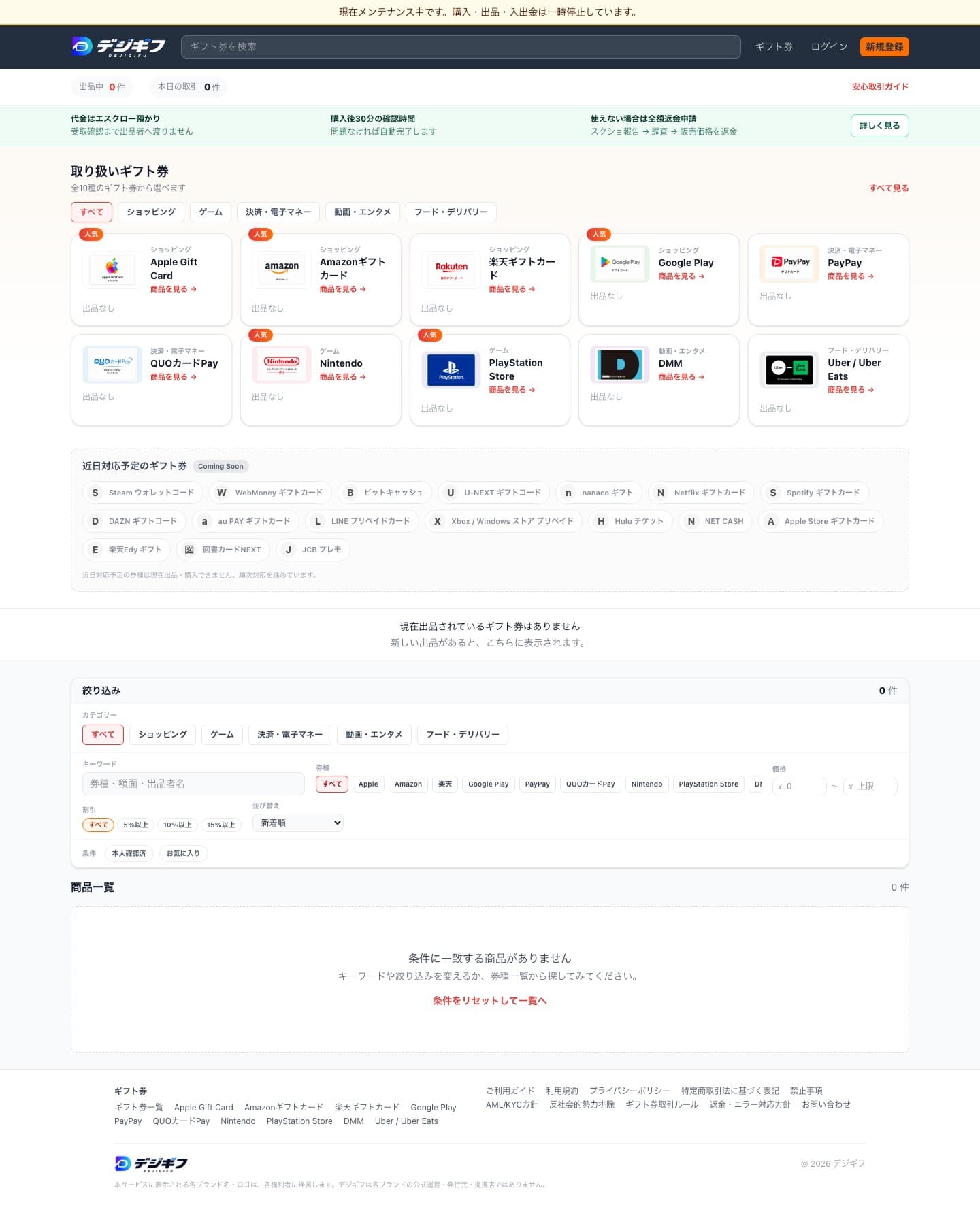Open the 新着順 sort dropdown

298,823
